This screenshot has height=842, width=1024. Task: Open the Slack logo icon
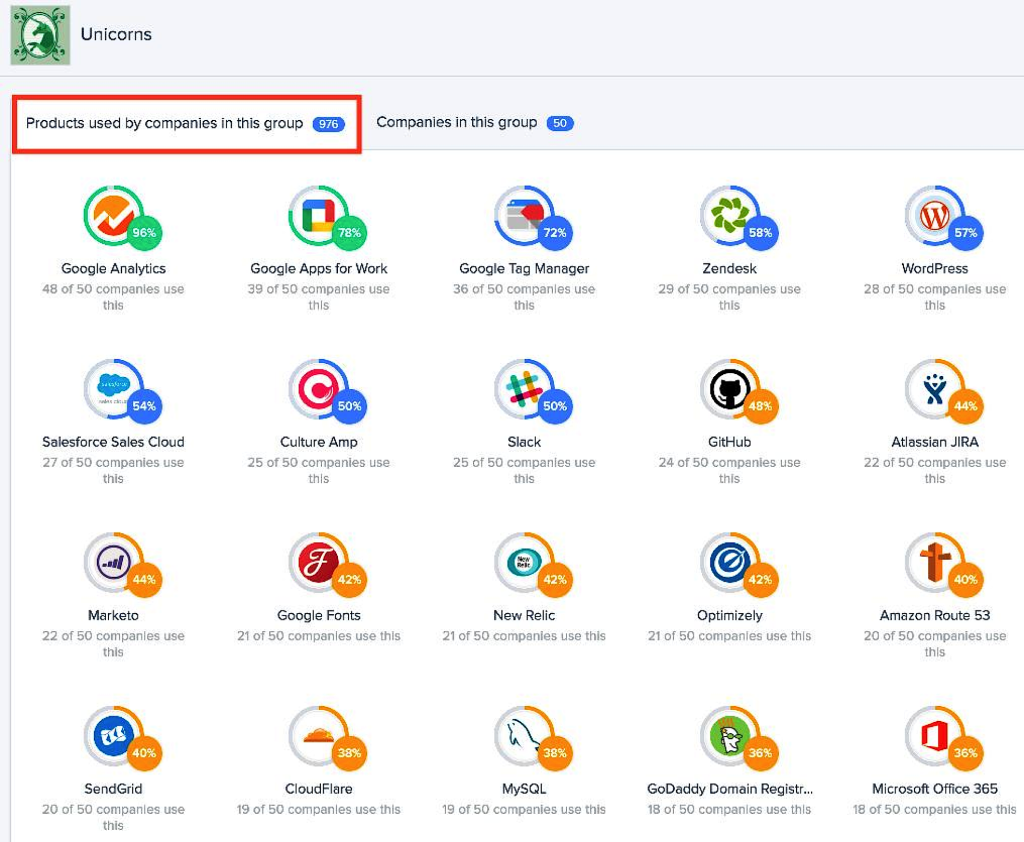click(524, 389)
